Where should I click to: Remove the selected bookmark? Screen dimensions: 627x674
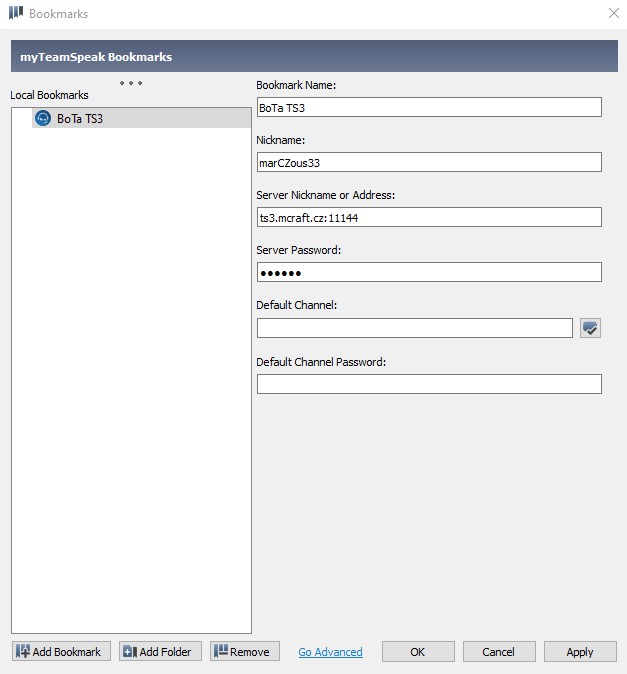coord(245,652)
